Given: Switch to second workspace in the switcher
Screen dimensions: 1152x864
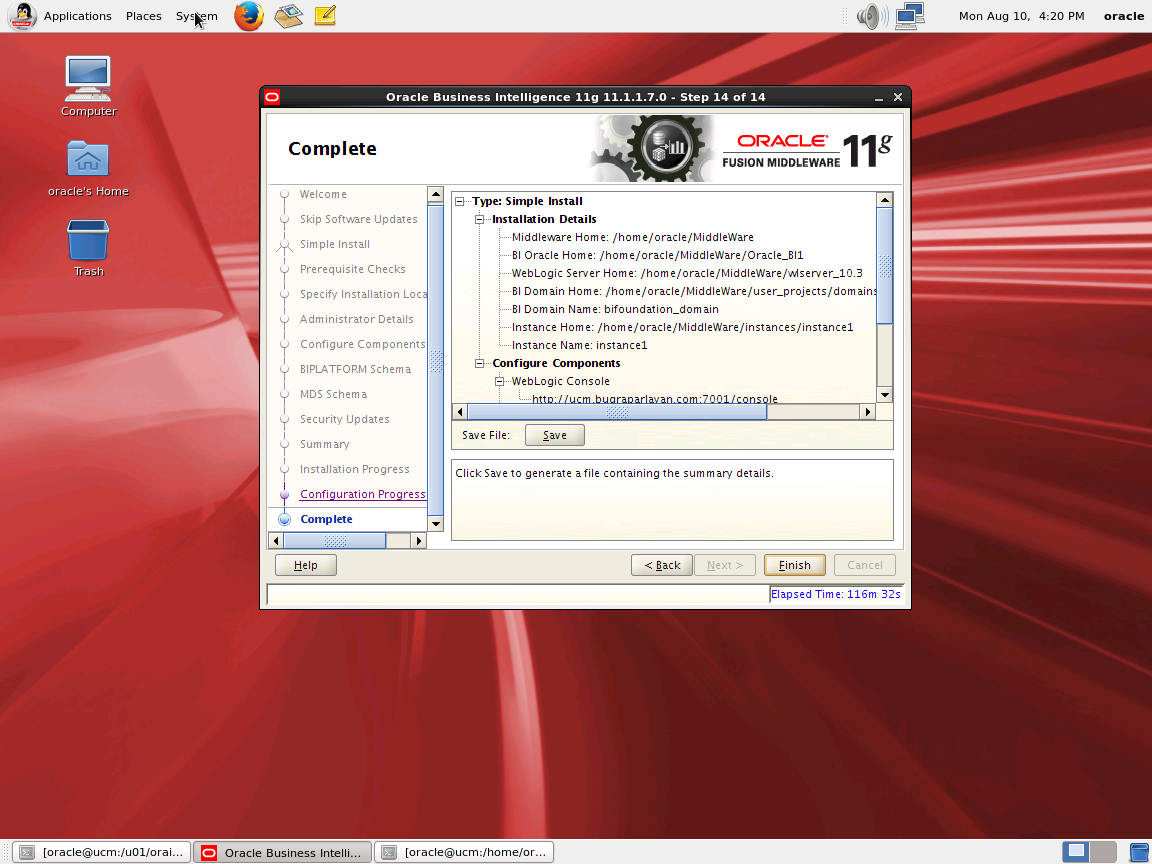Looking at the screenshot, I should coord(1104,852).
